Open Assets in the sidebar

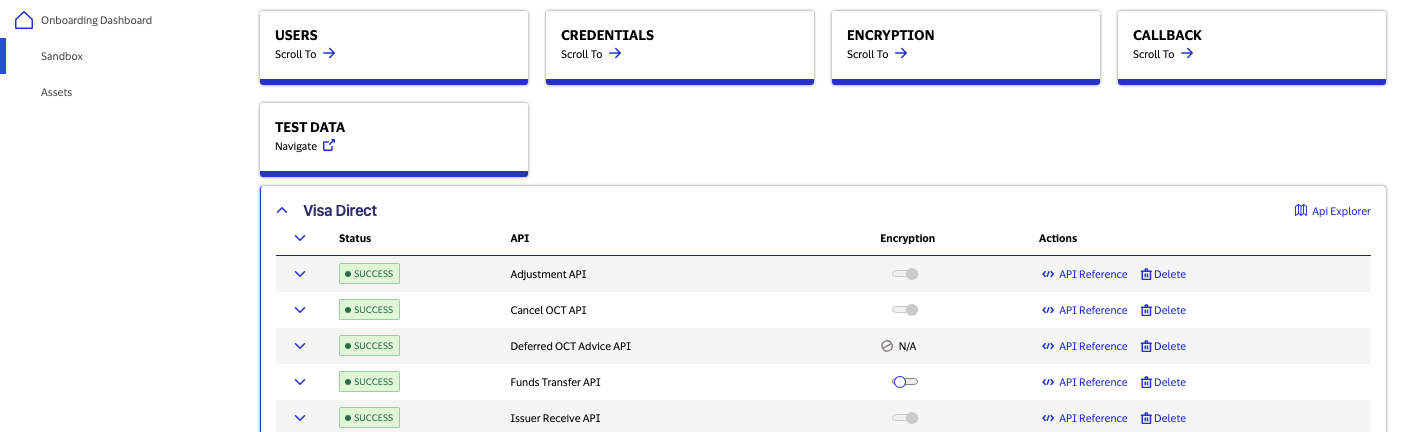[56, 93]
